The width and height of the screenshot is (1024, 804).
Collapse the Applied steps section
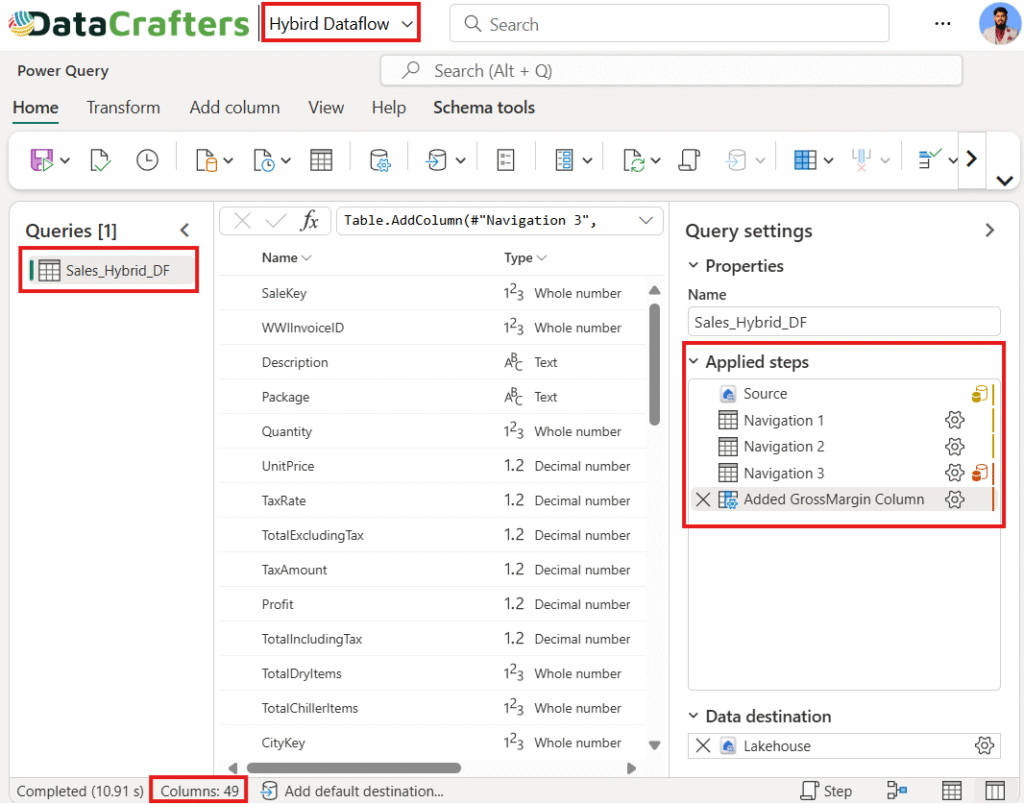[694, 362]
